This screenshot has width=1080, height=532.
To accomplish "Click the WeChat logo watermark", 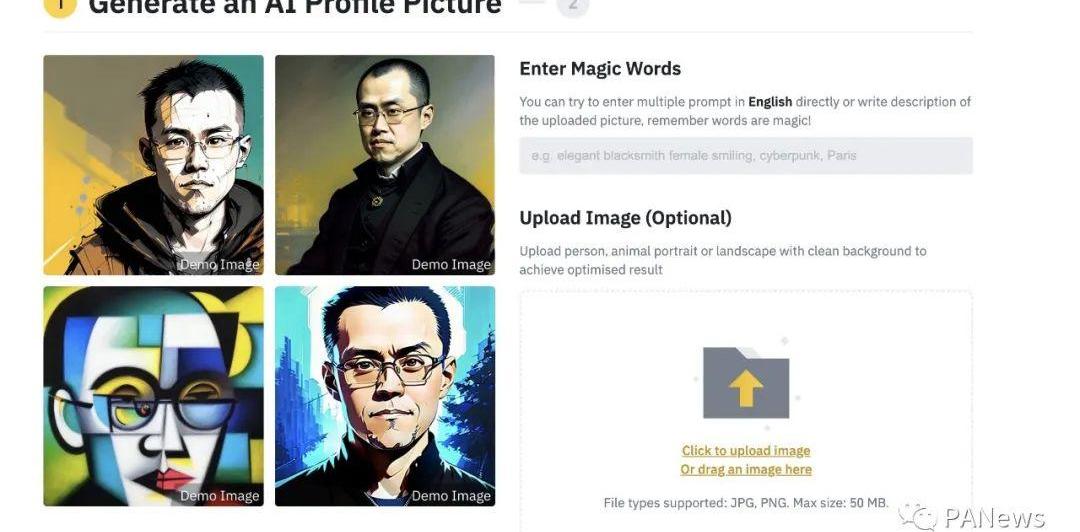I will tap(918, 517).
